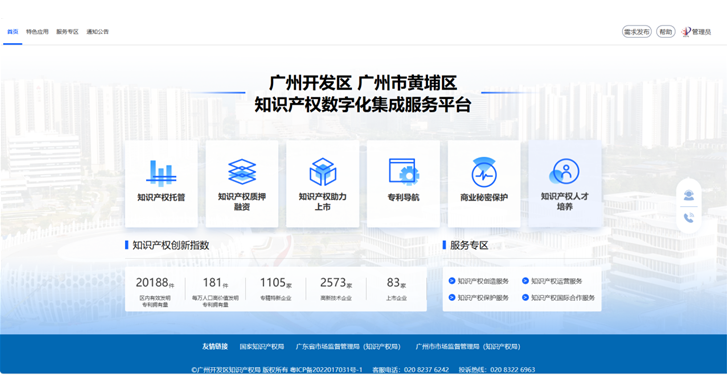Open the 国家知识产权局 footer link
The width and height of the screenshot is (727, 376).
[262, 346]
